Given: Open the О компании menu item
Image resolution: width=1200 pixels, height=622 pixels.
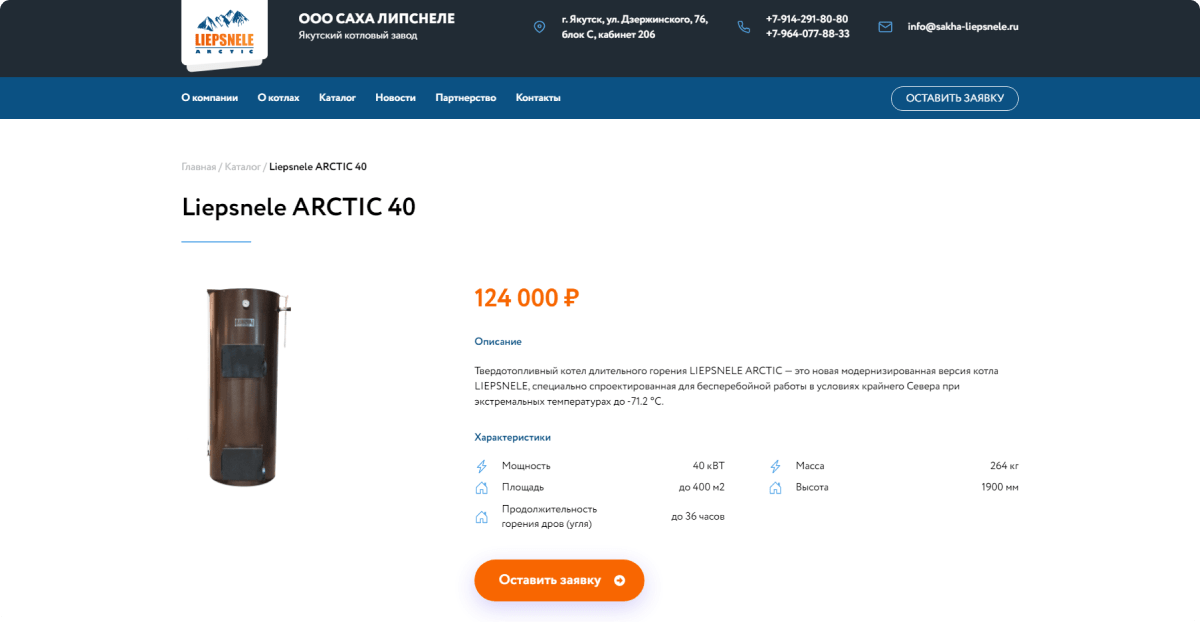Looking at the screenshot, I should point(210,98).
